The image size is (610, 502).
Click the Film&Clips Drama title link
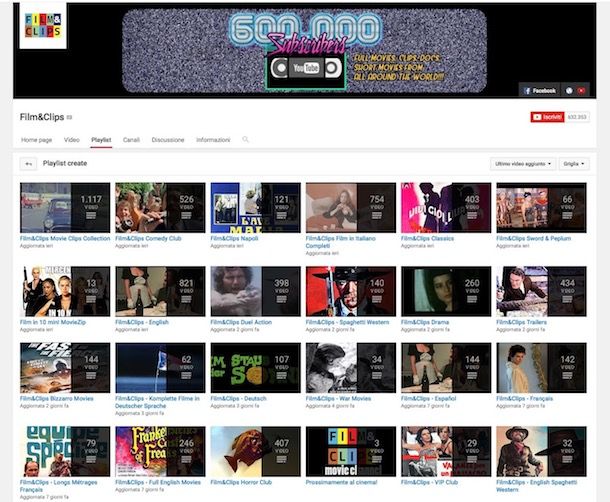click(x=425, y=322)
